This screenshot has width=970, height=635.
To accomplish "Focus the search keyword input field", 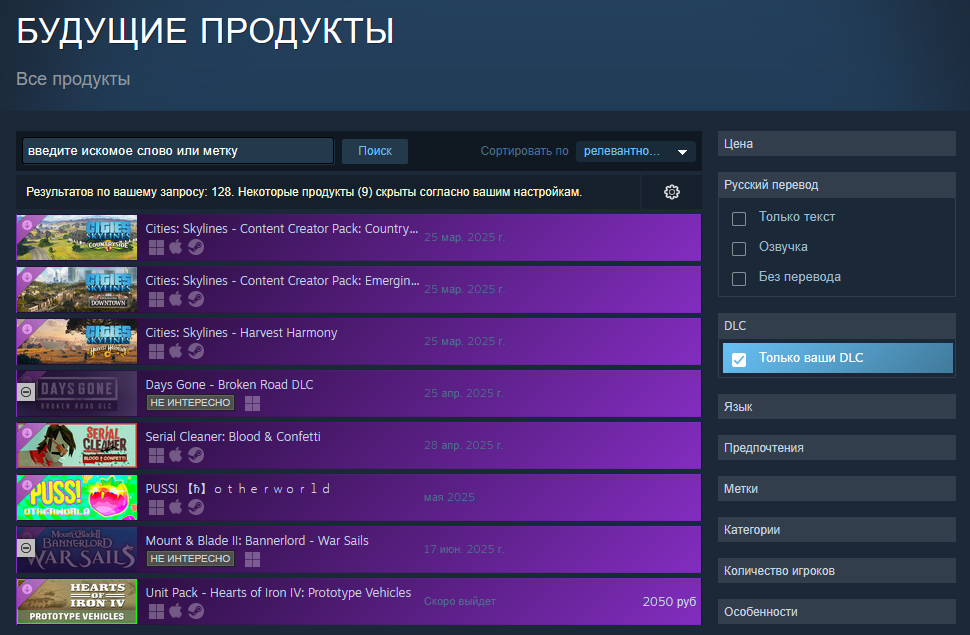I will (178, 151).
